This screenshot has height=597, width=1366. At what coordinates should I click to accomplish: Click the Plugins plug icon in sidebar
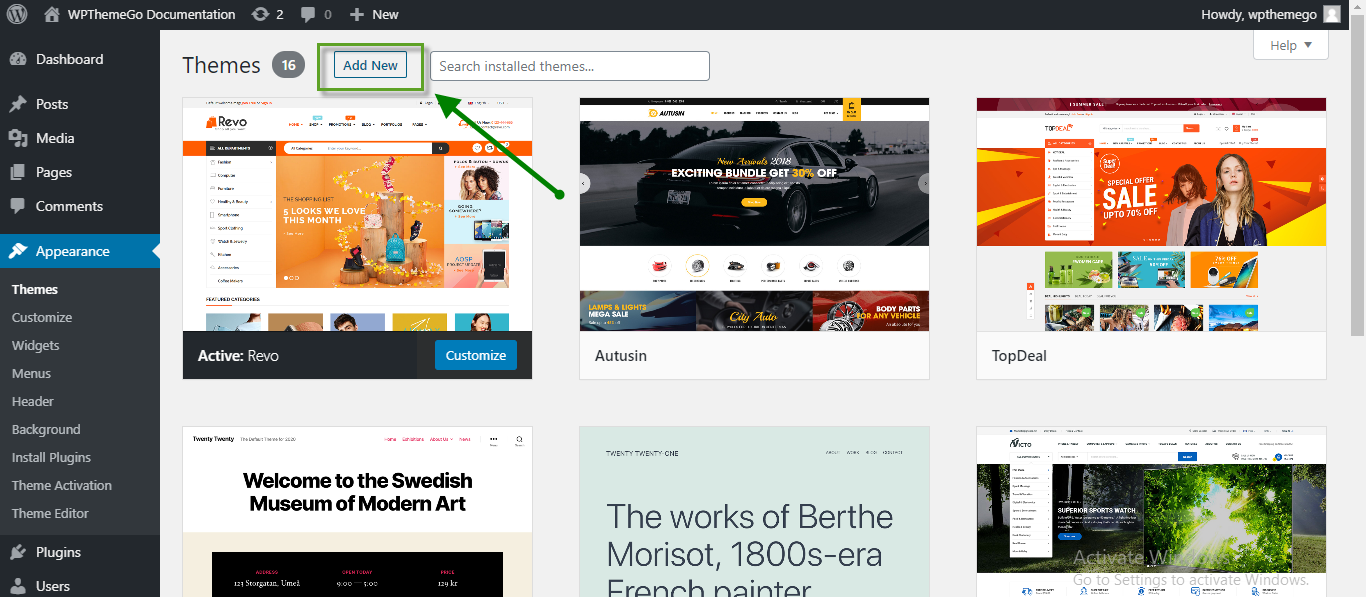(x=18, y=552)
